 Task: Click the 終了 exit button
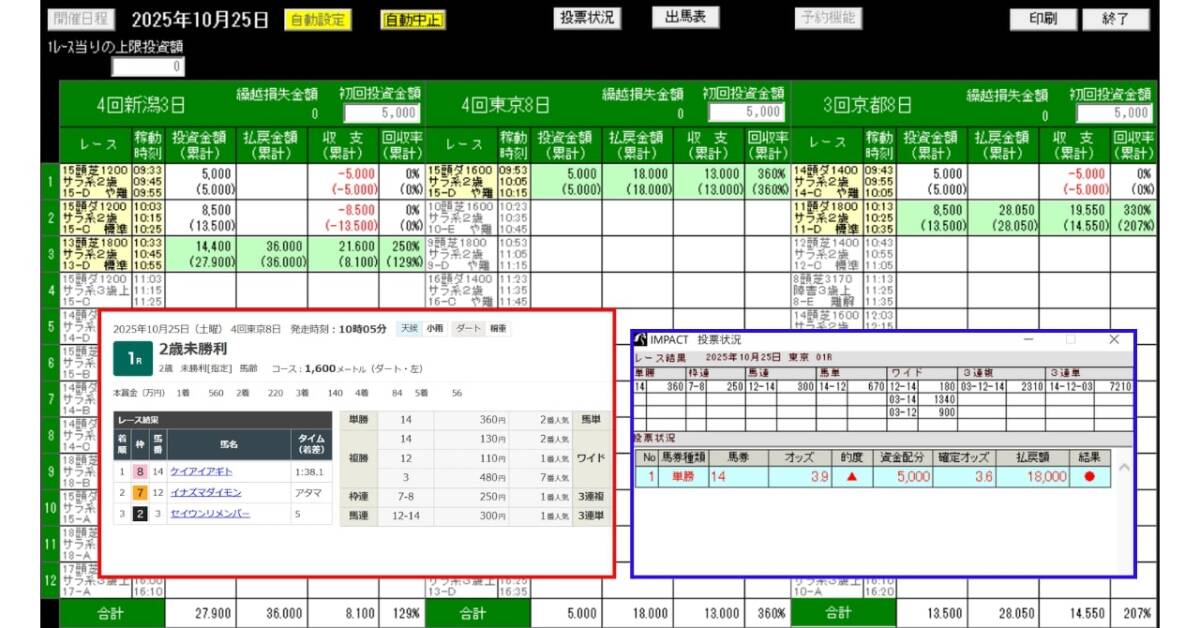1116,19
